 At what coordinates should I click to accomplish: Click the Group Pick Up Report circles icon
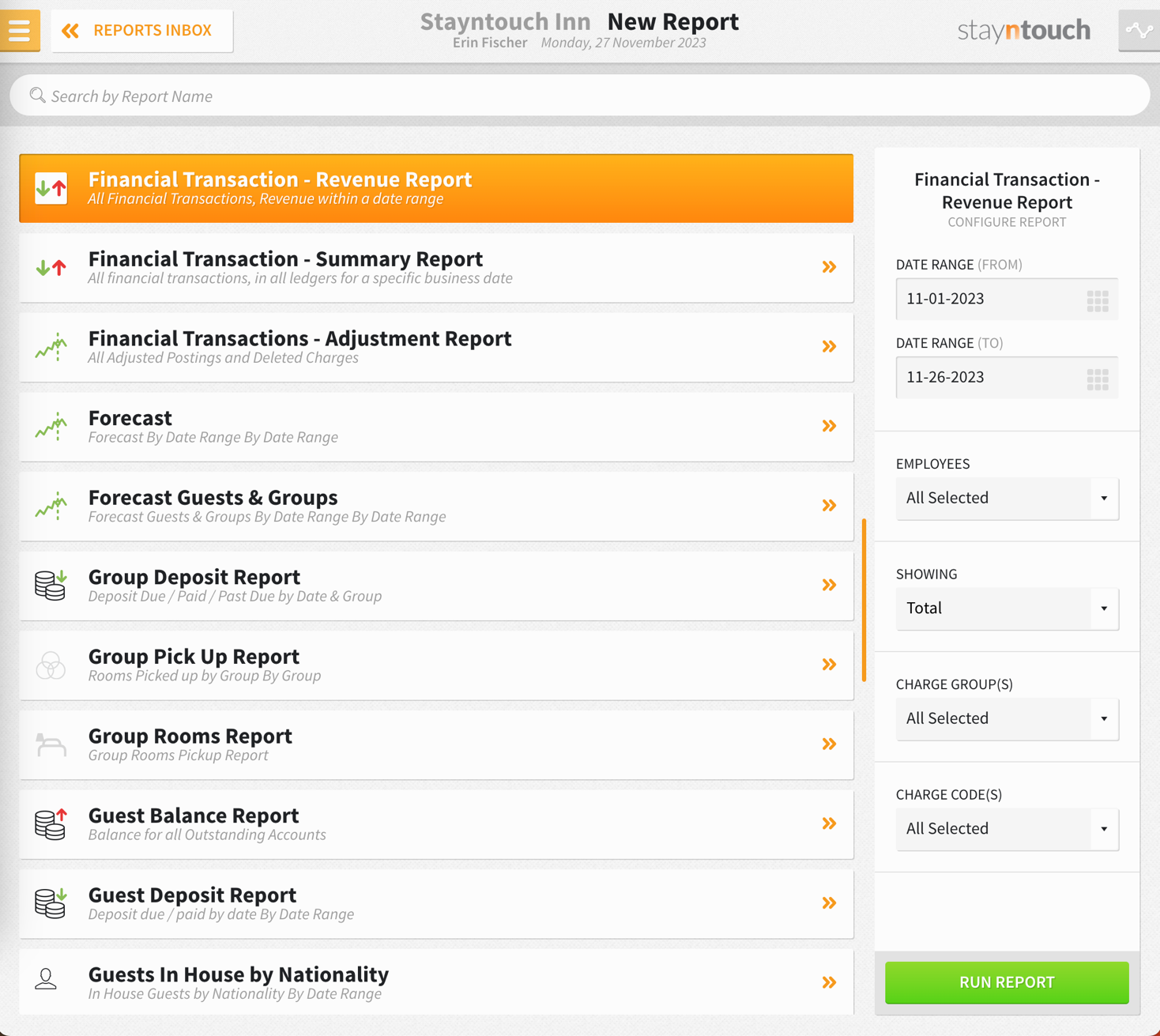[51, 665]
